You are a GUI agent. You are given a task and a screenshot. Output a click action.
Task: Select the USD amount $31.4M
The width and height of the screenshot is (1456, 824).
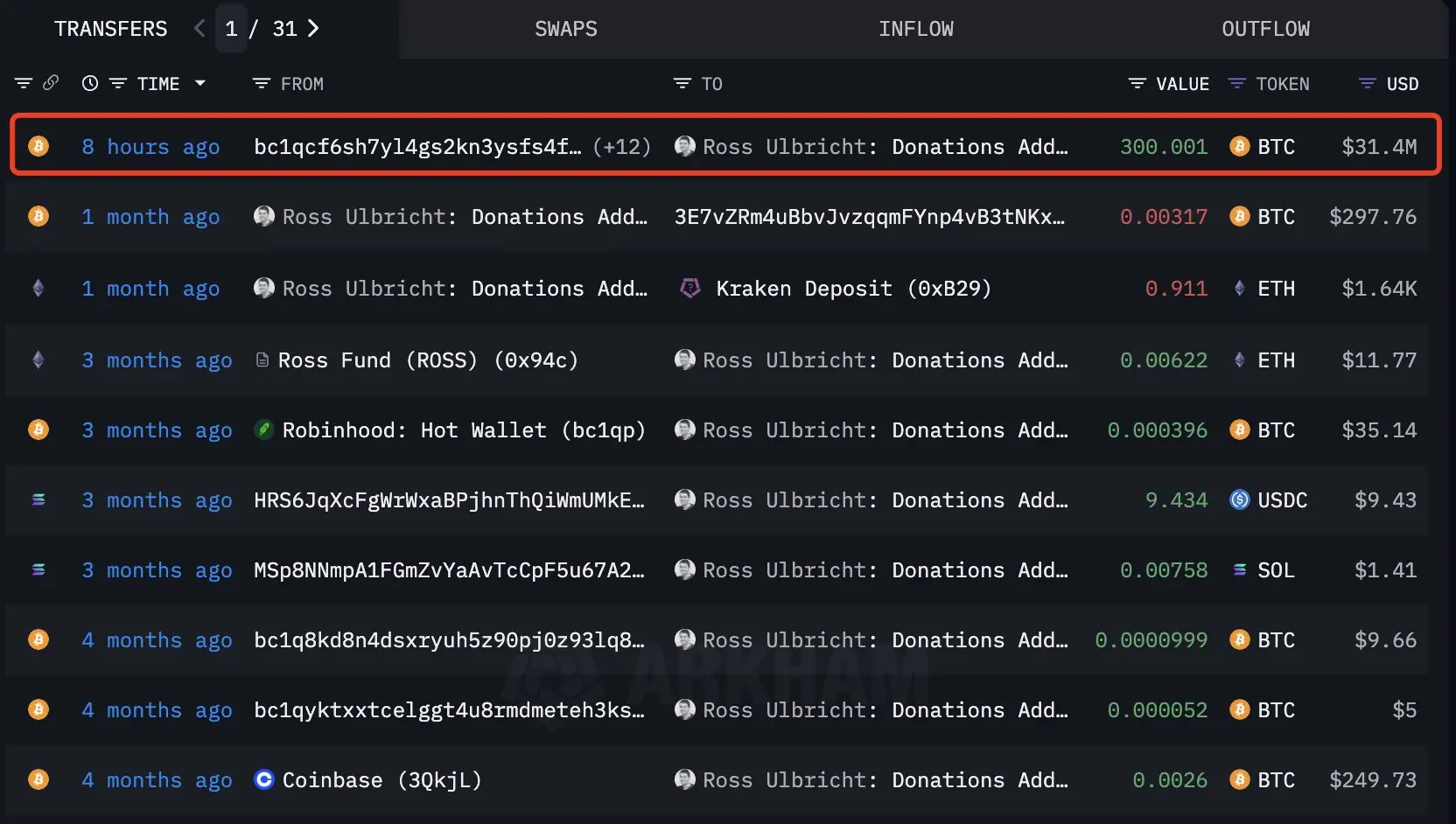click(1379, 146)
